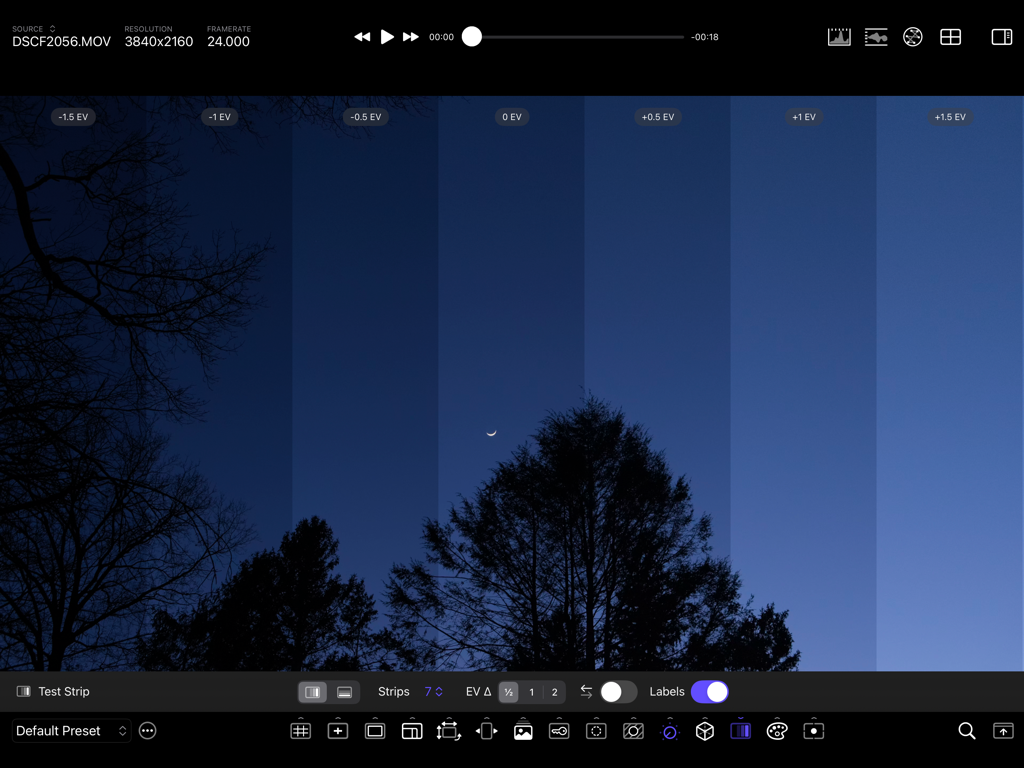
Task: Turn off the Labels toggle
Action: pos(710,691)
